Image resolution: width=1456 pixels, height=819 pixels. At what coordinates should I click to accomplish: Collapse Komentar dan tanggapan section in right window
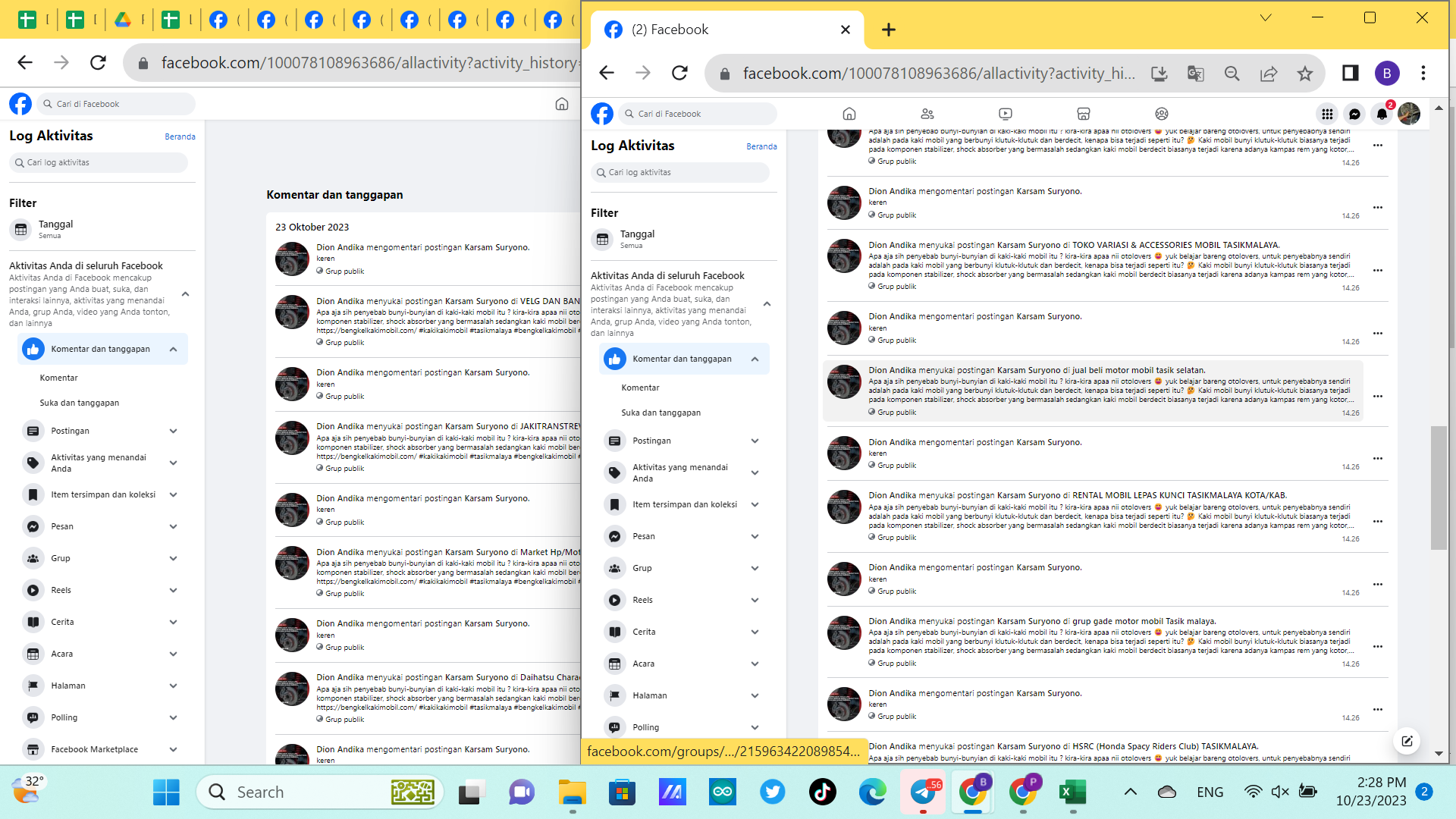coord(755,359)
